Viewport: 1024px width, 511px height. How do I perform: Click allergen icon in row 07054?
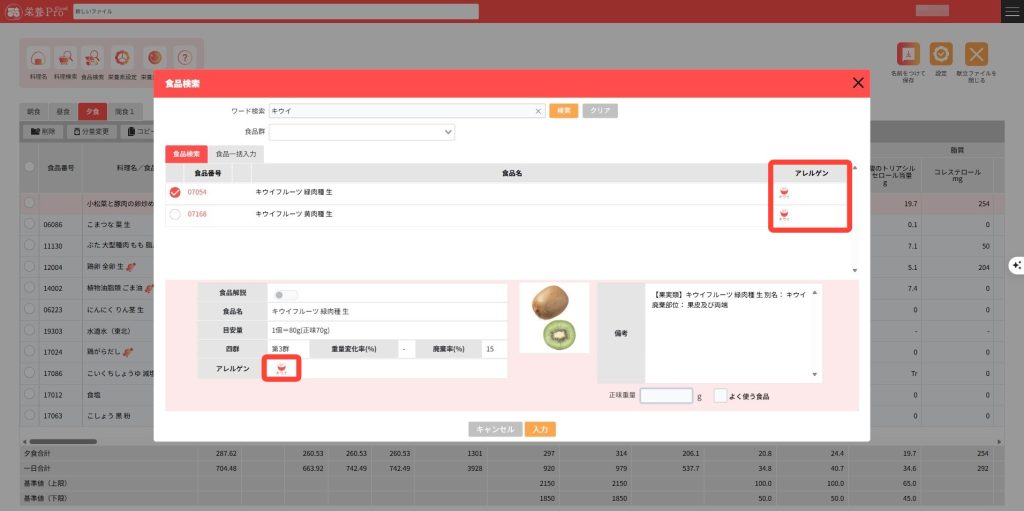pos(784,193)
